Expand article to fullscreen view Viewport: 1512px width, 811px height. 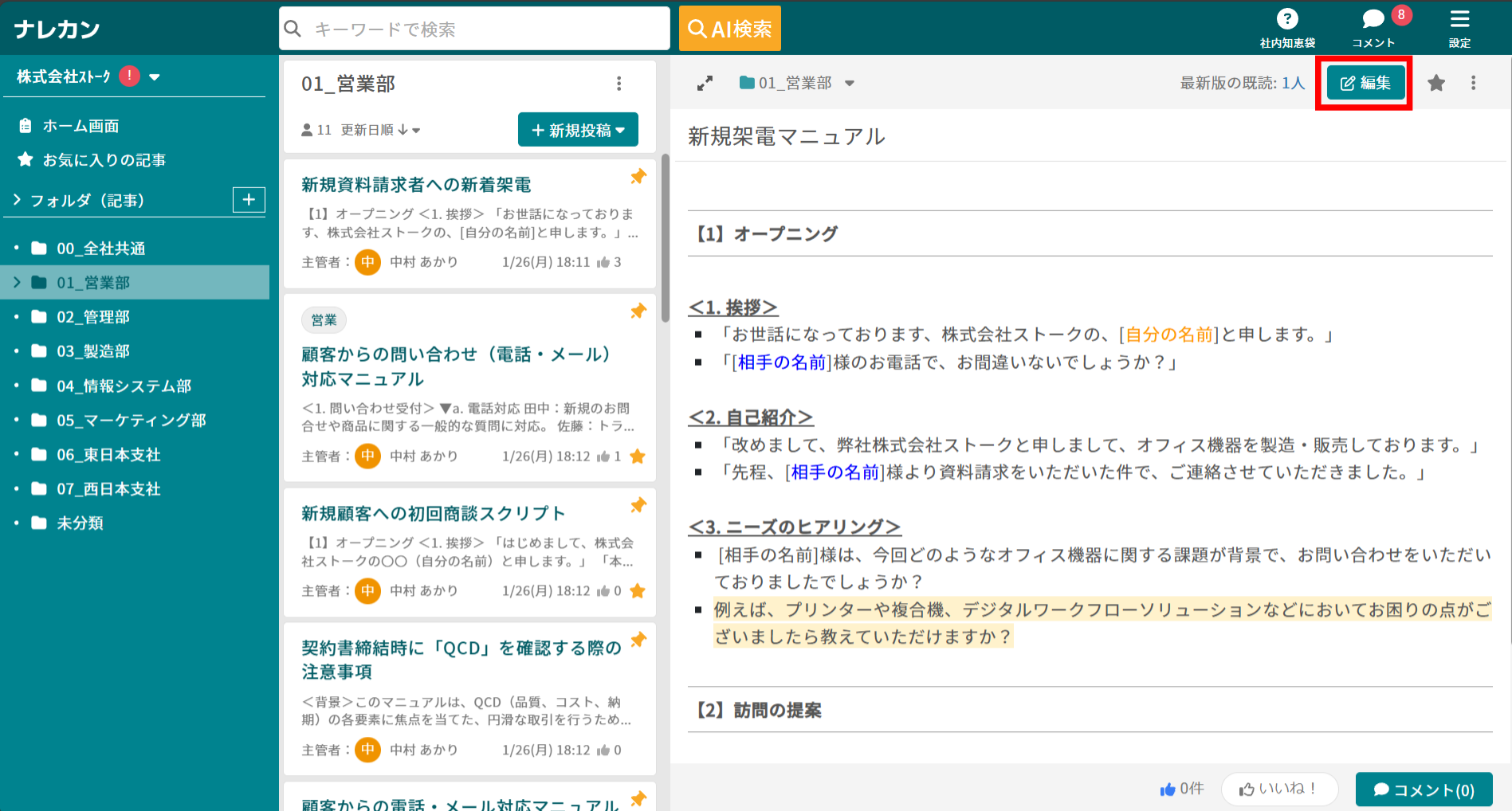(x=705, y=82)
